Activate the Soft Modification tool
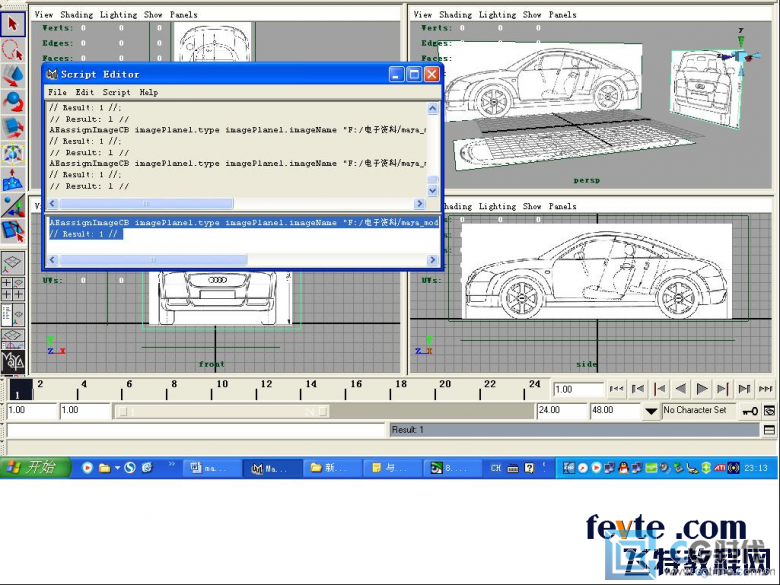This screenshot has height=585, width=780. click(13, 180)
